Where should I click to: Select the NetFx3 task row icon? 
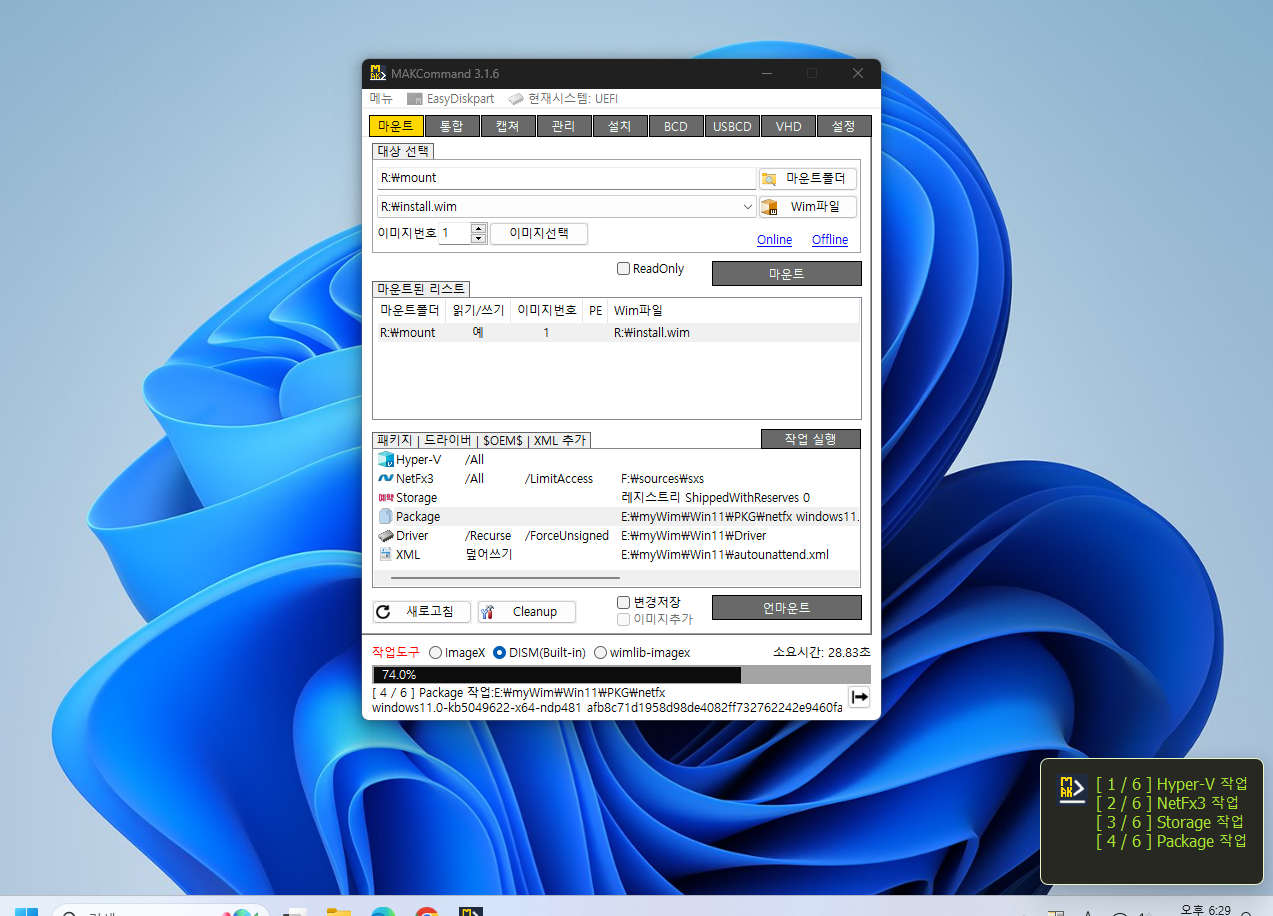coord(386,479)
